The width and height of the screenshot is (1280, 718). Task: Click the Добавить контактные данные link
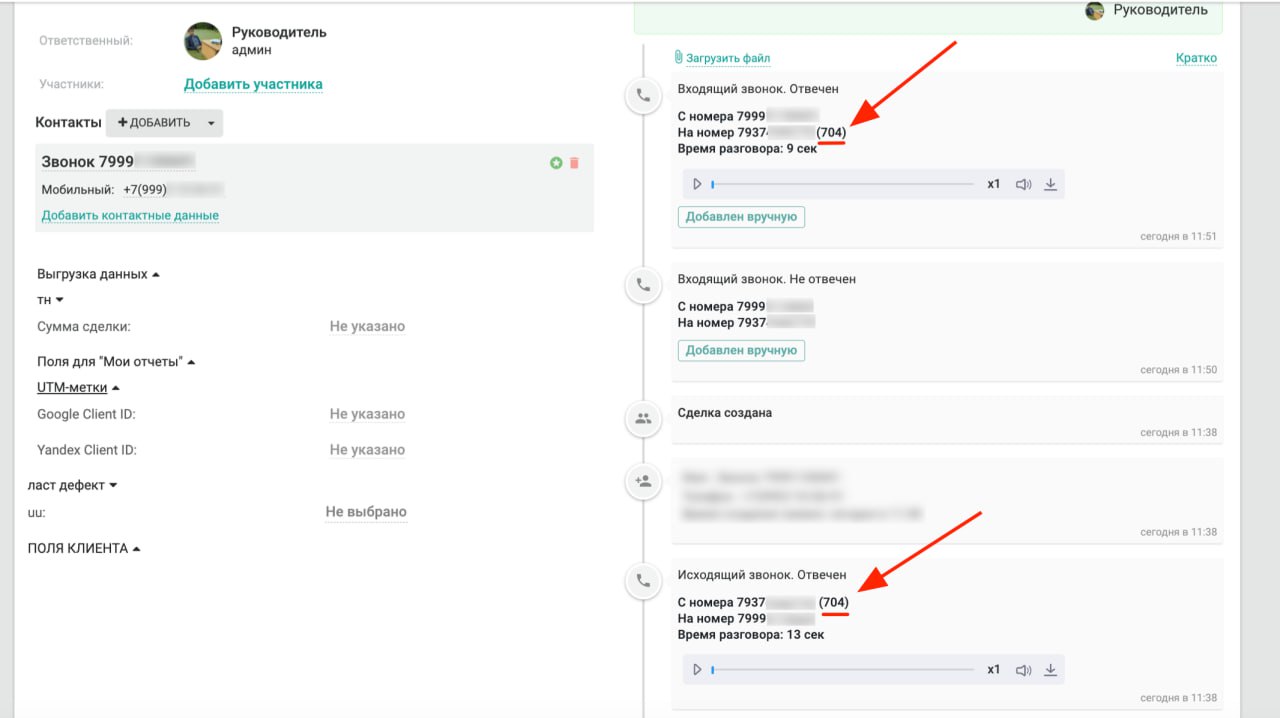pyautogui.click(x=130, y=215)
